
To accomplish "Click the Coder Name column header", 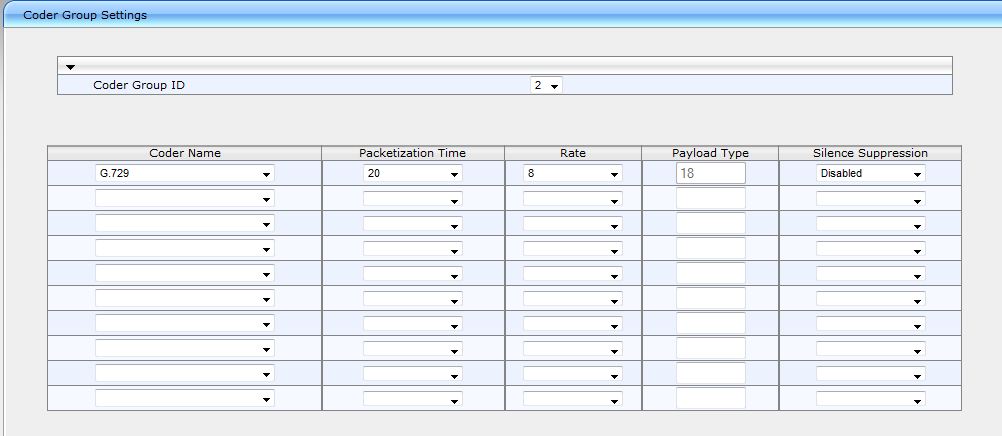I will click(x=185, y=153).
